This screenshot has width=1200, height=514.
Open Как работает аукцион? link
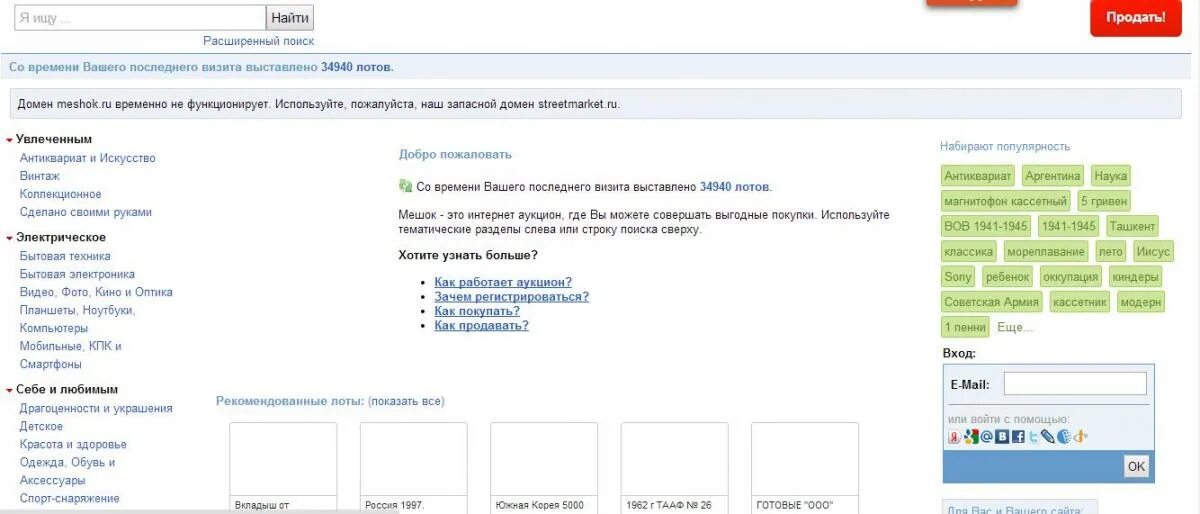tap(503, 282)
